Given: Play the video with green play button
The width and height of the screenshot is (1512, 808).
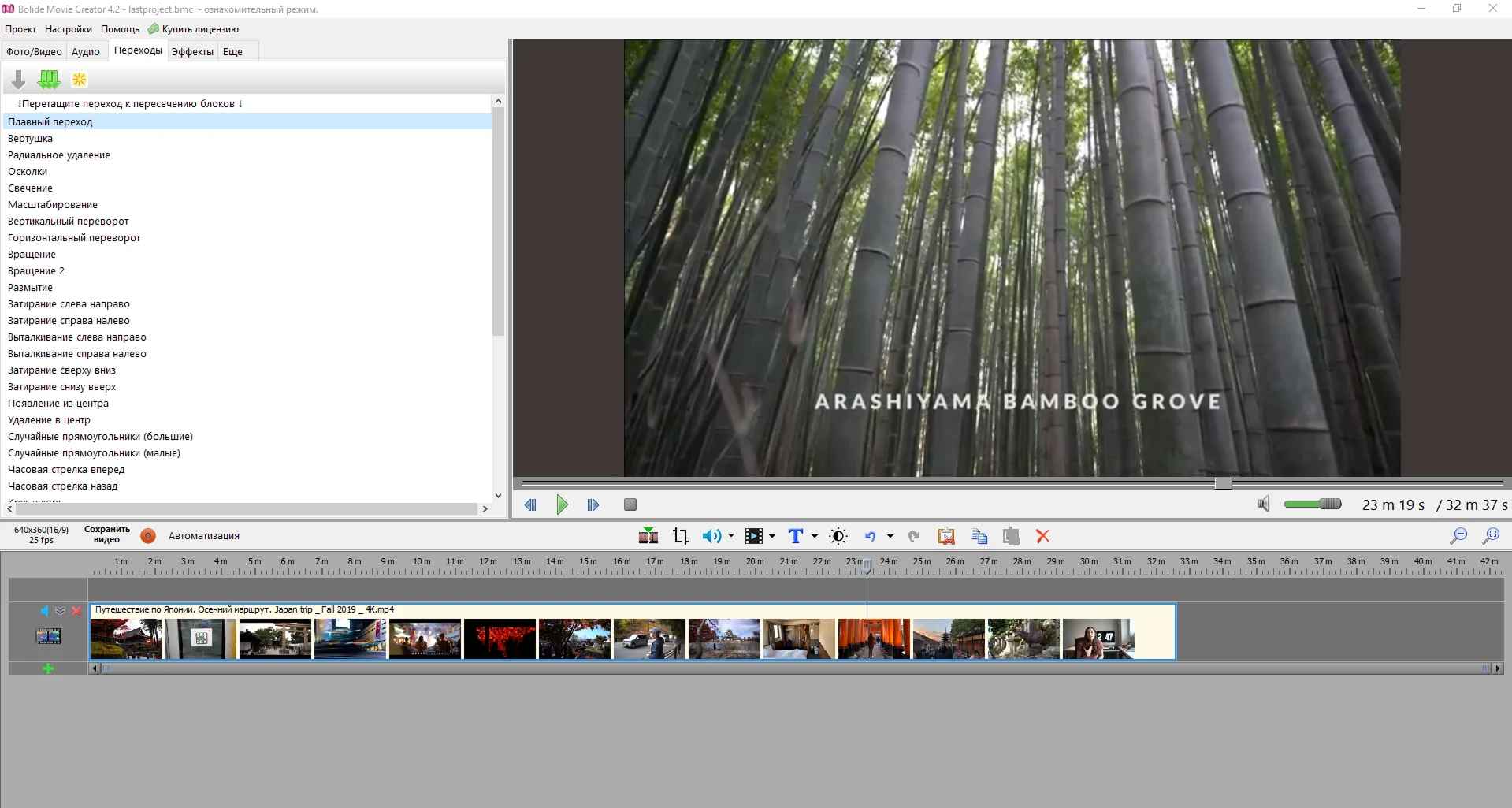Looking at the screenshot, I should 562,505.
